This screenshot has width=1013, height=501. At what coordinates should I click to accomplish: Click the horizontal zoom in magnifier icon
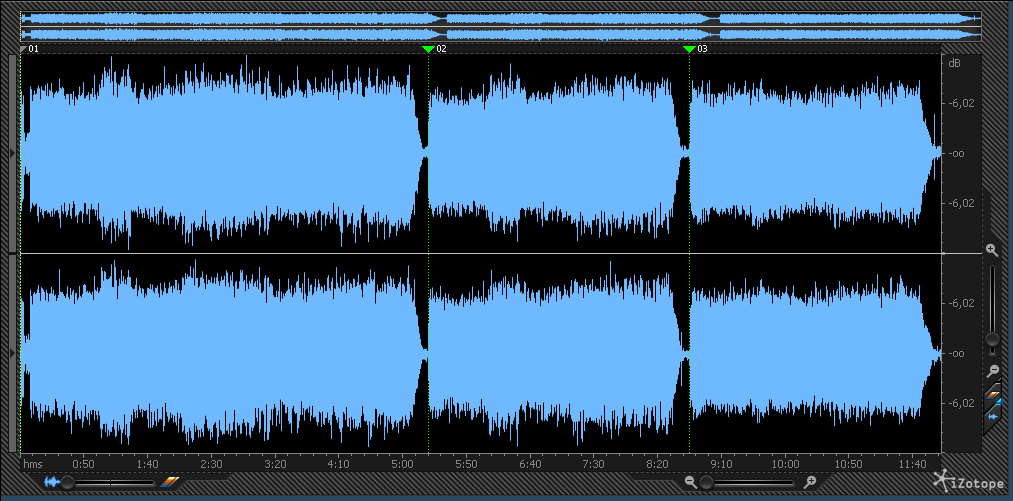[x=810, y=482]
